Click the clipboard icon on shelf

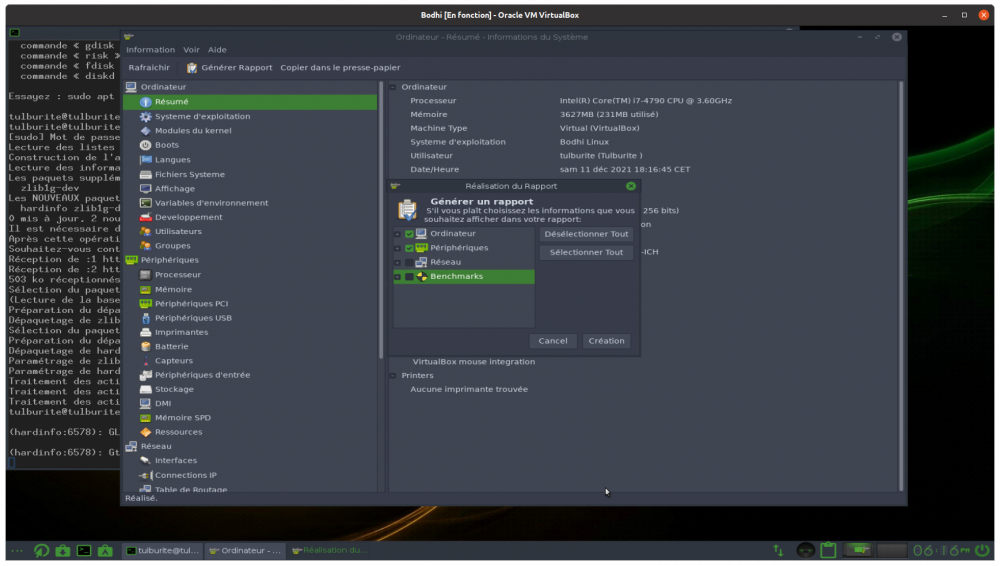pos(828,550)
